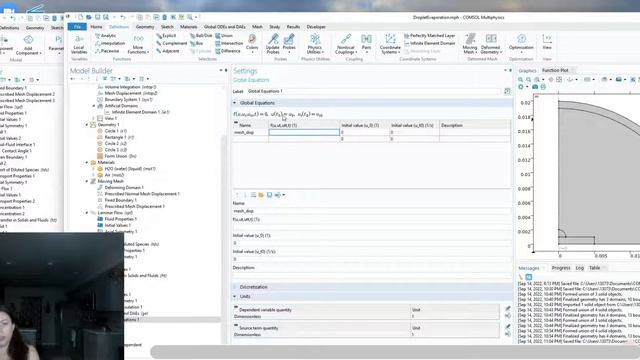Expand the Discretization section
The width and height of the screenshot is (640, 360).
tap(235, 287)
